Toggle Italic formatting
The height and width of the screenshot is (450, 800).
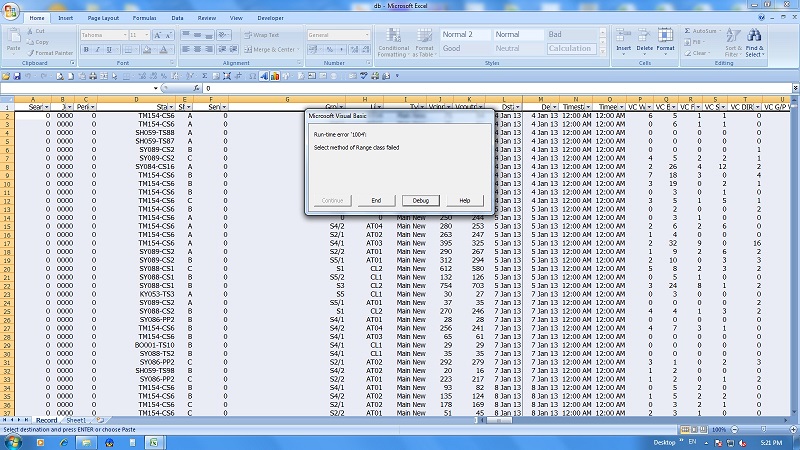[97, 49]
